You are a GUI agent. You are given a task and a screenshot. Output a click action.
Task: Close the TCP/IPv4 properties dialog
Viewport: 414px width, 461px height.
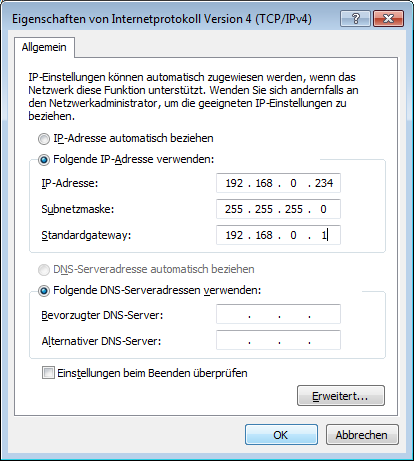tap(388, 19)
